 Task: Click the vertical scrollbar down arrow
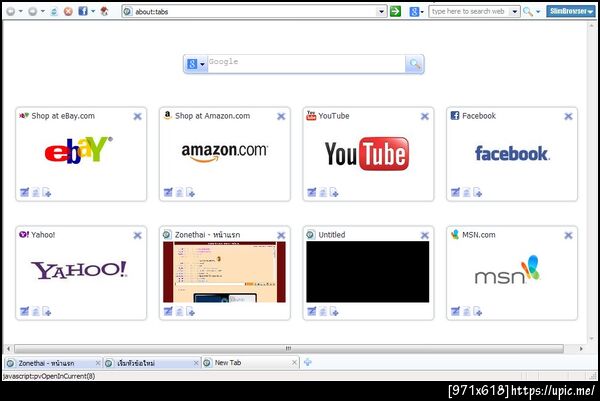(x=592, y=338)
